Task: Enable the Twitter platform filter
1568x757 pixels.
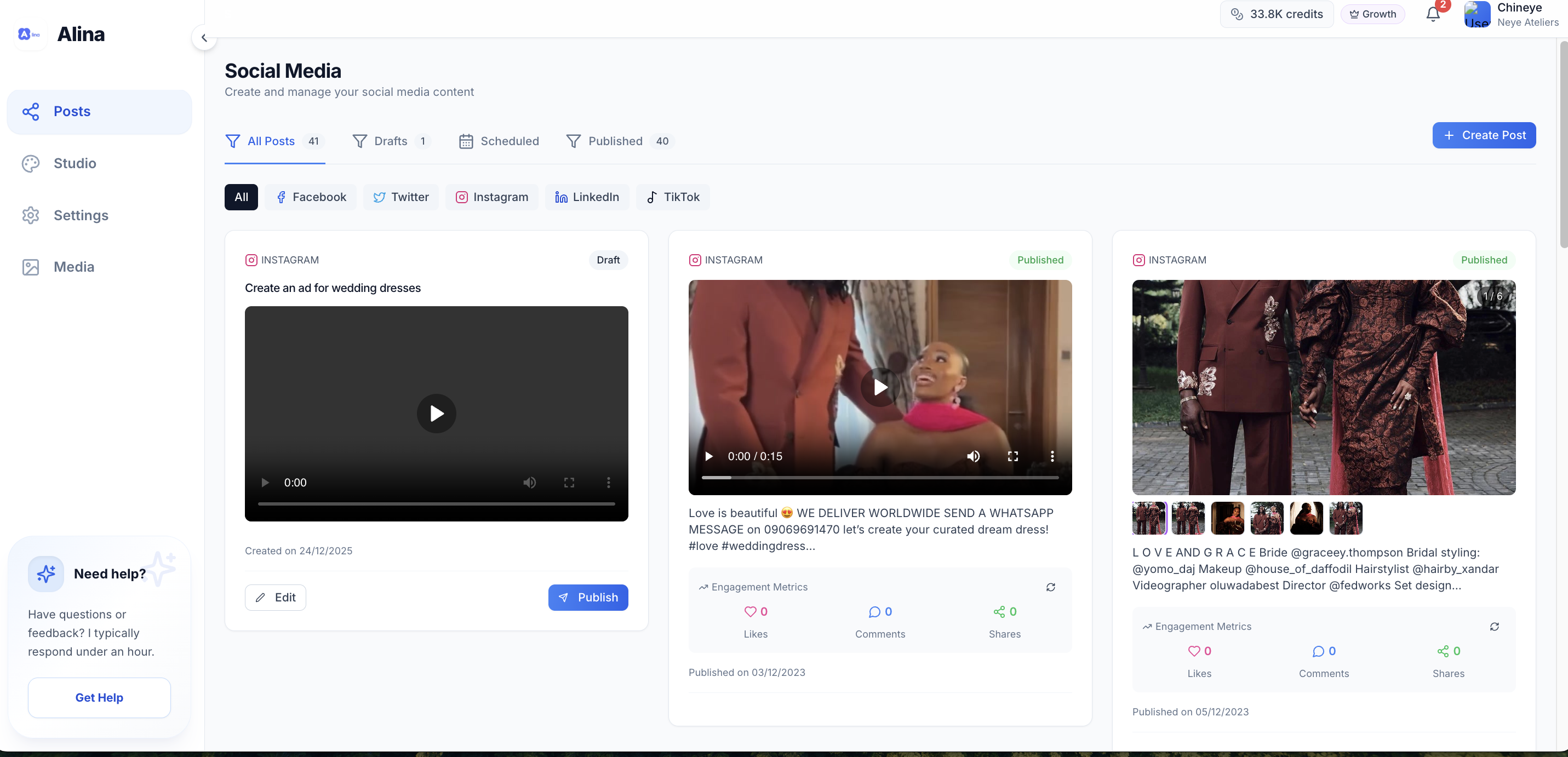Action: pyautogui.click(x=400, y=197)
